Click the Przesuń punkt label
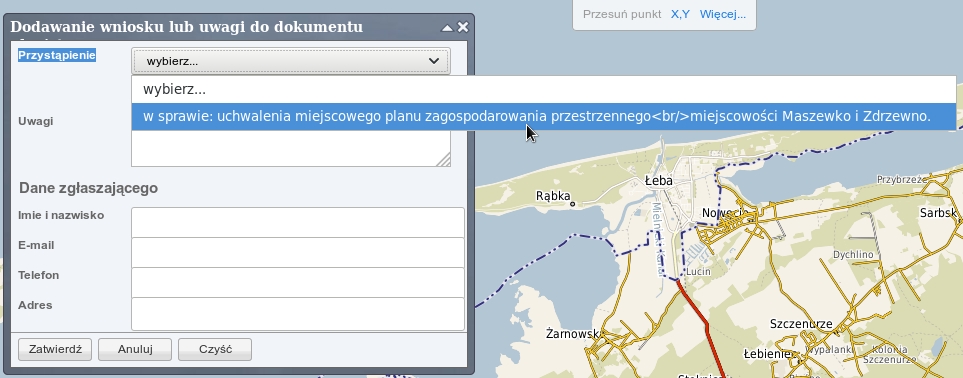963x378 pixels. [x=622, y=14]
